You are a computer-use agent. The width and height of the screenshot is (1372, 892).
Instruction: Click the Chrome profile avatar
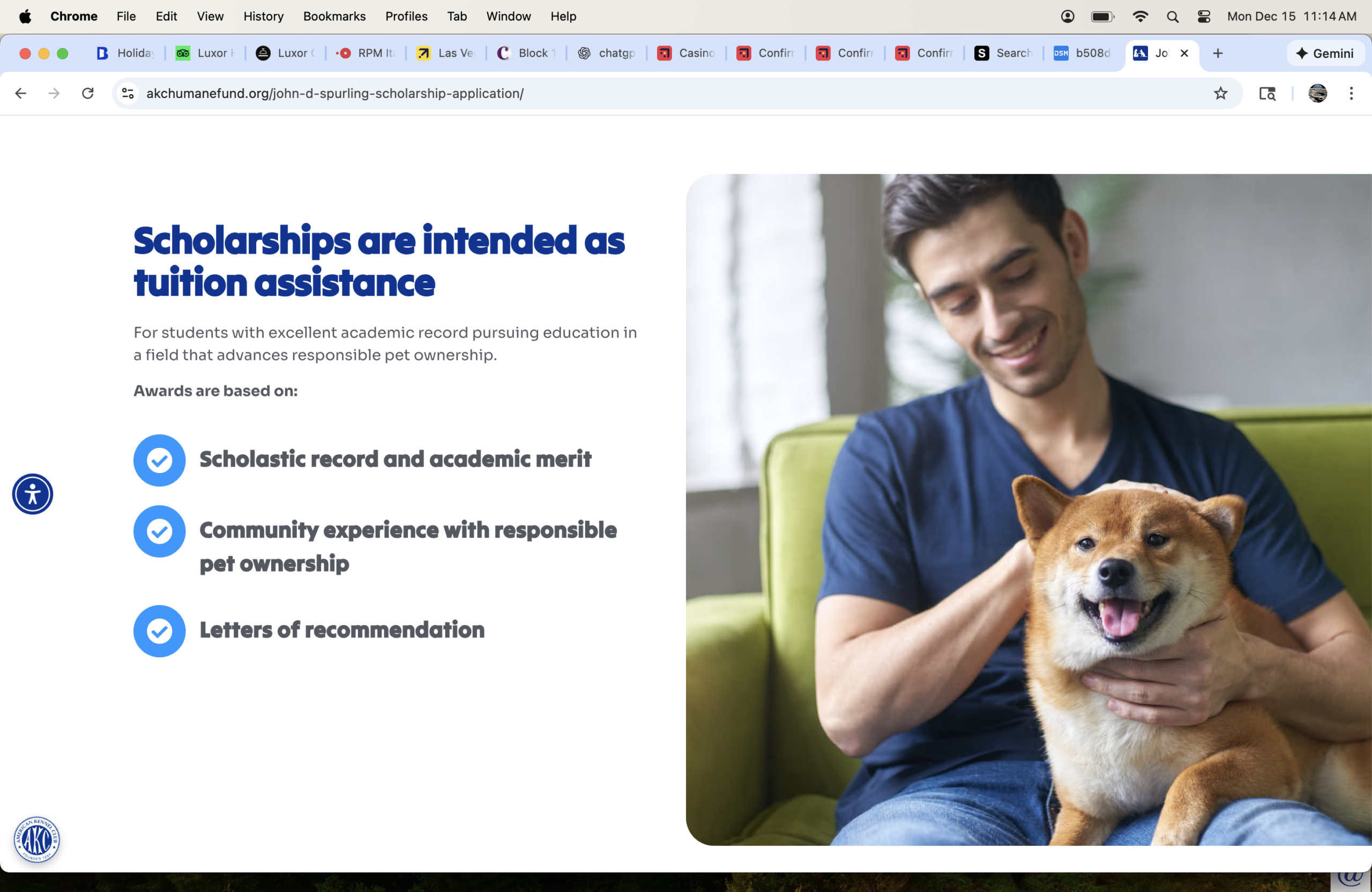[x=1317, y=93]
